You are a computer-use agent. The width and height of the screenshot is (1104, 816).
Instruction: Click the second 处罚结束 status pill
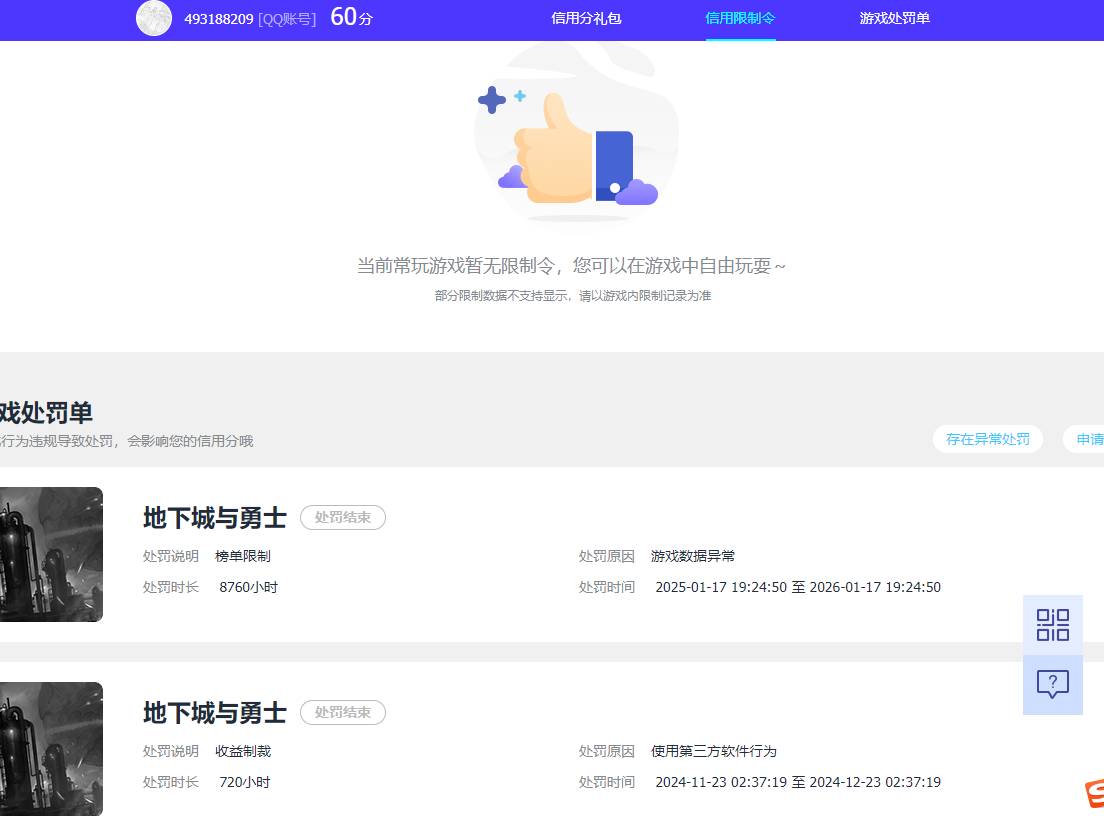tap(343, 712)
